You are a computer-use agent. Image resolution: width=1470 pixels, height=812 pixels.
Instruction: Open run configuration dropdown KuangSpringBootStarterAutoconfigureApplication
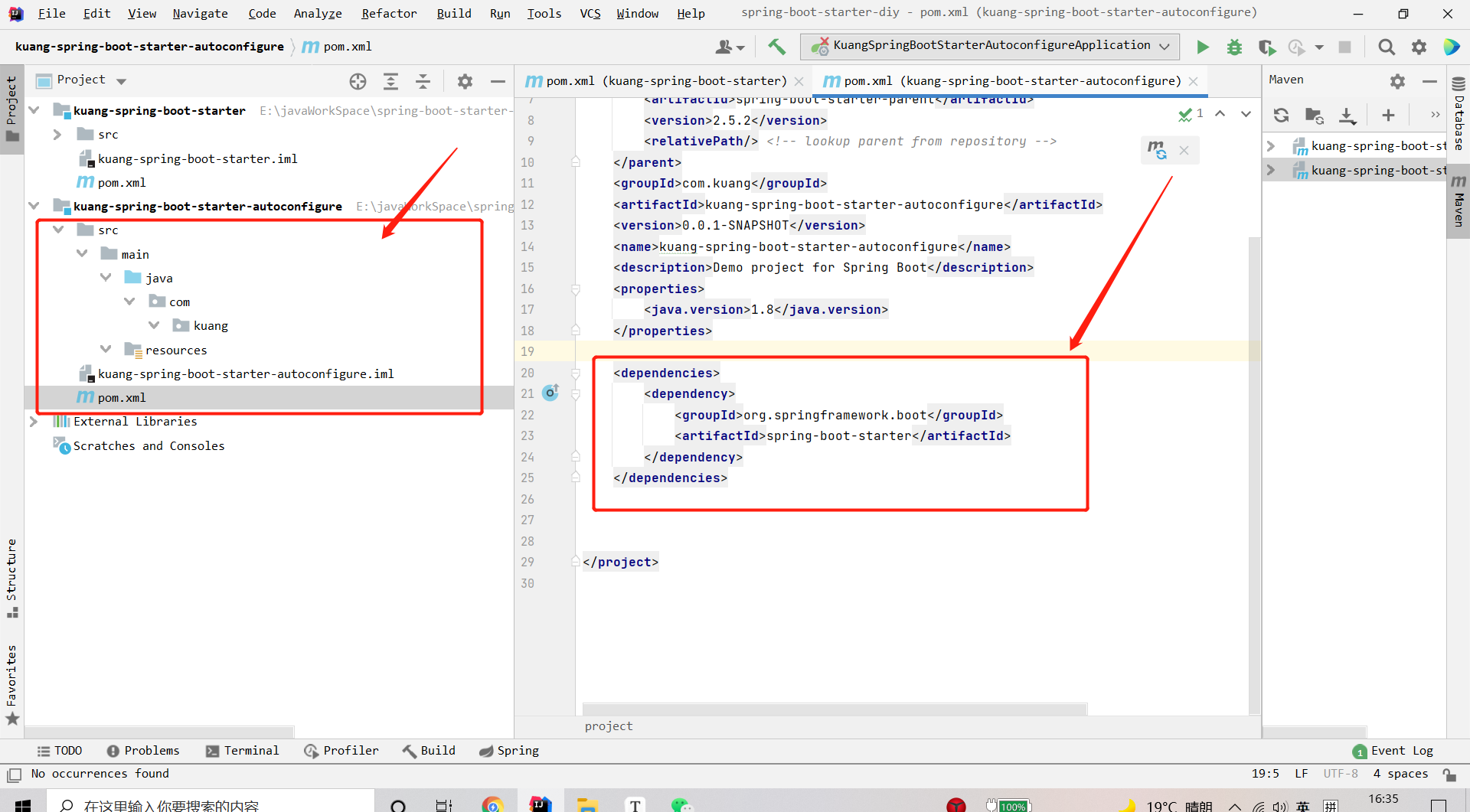point(990,47)
